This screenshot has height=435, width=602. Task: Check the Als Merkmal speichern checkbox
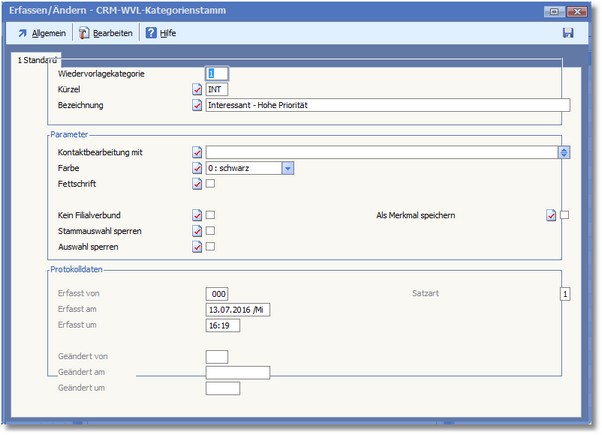point(565,215)
